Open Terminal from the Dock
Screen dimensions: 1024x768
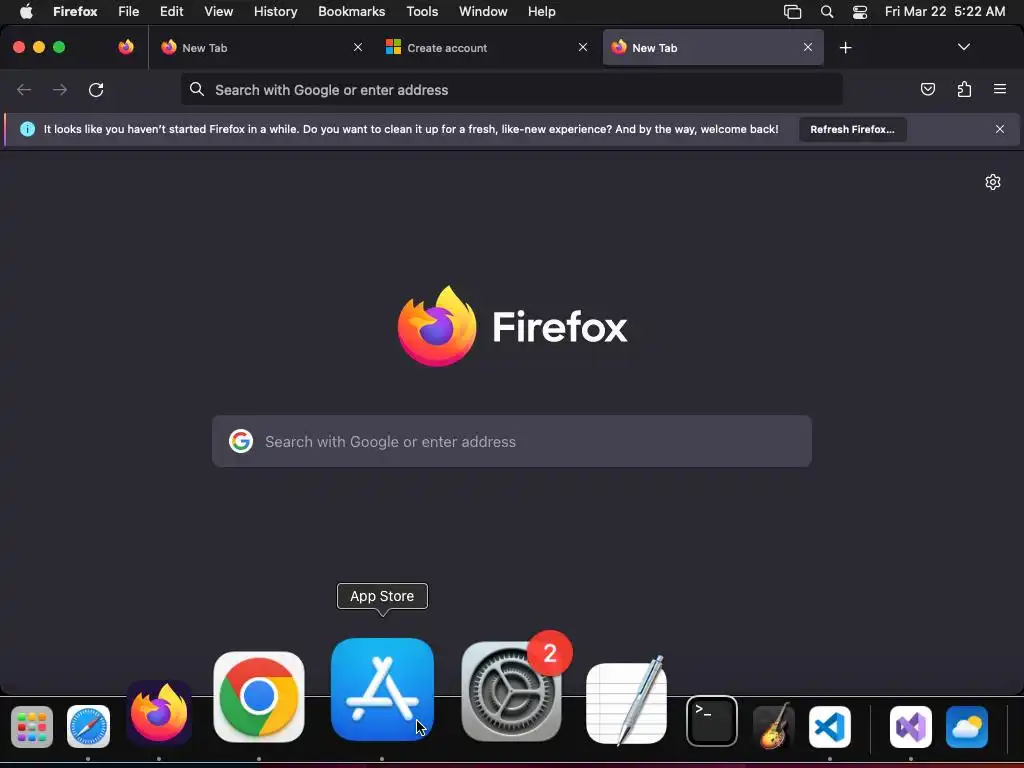coord(712,721)
